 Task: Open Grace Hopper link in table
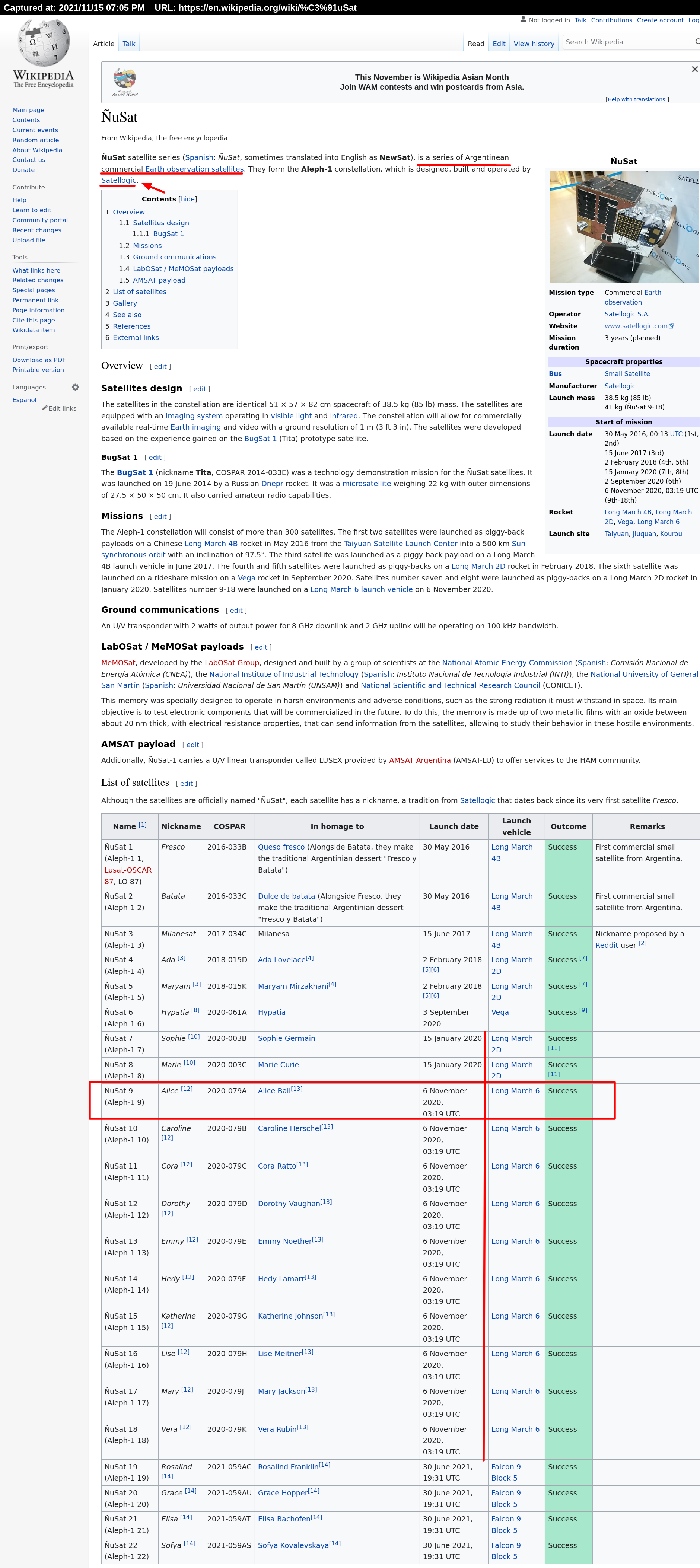283,1492
